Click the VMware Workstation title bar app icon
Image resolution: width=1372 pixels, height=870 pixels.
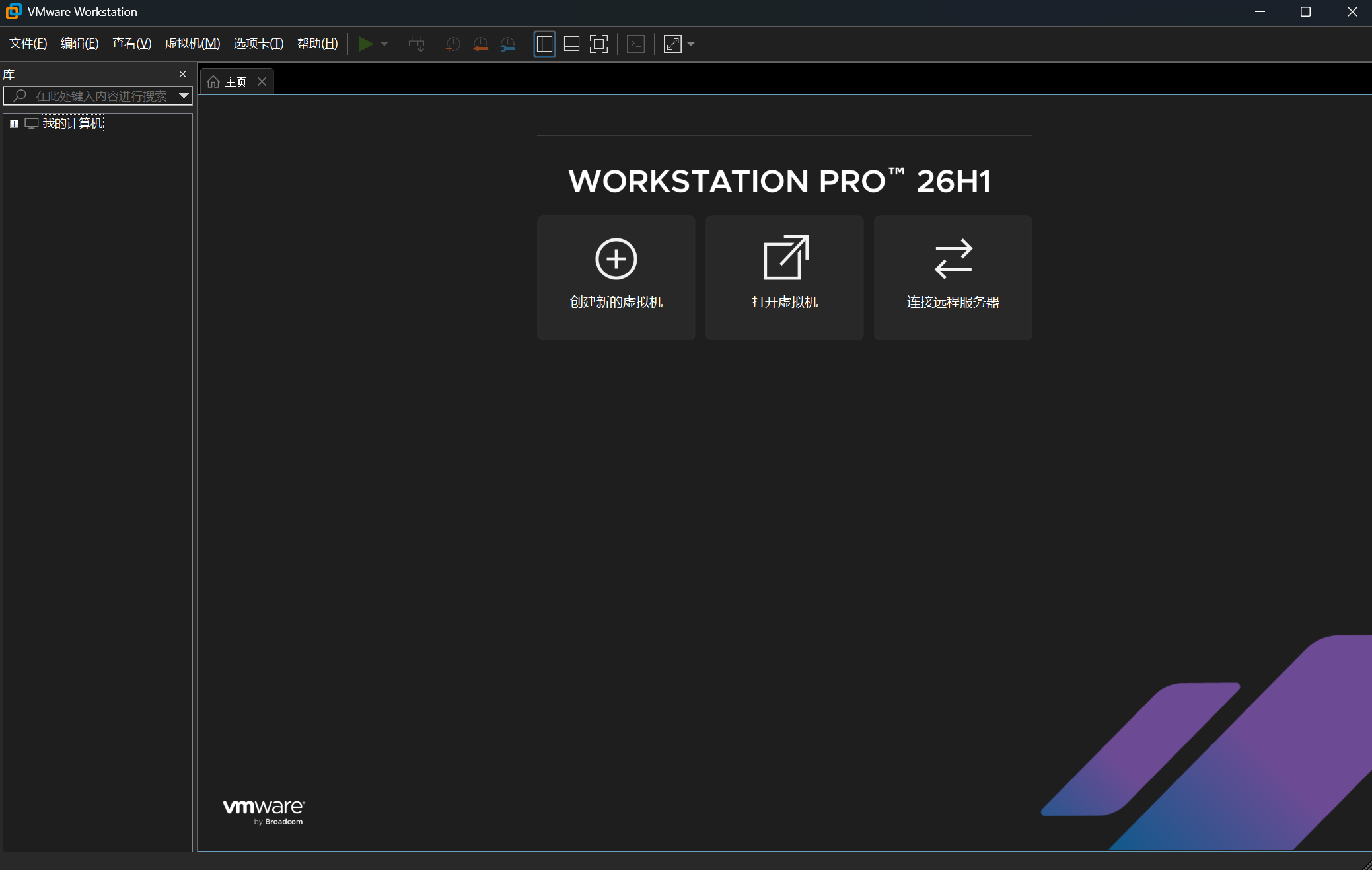(13, 12)
